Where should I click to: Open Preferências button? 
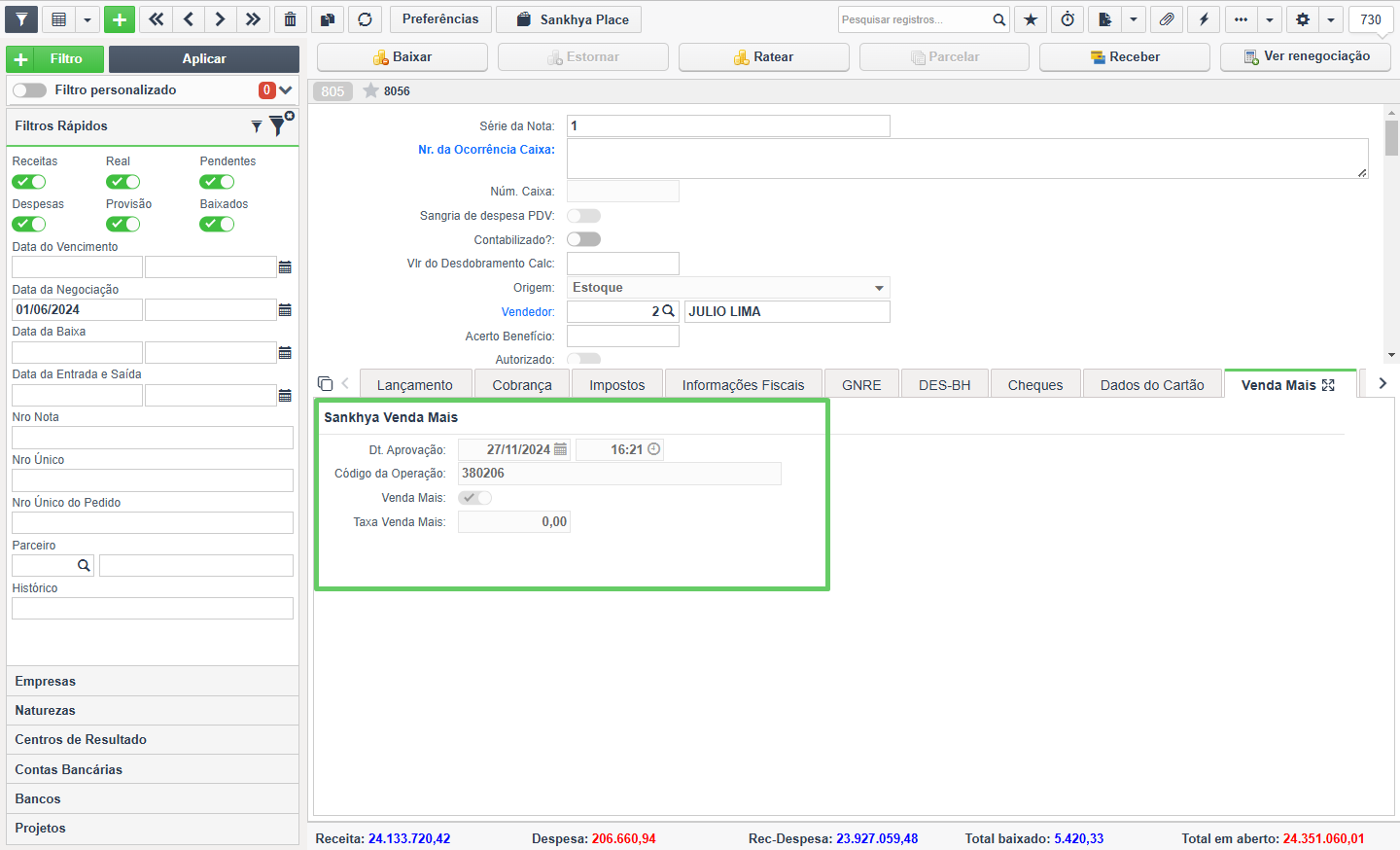point(440,19)
